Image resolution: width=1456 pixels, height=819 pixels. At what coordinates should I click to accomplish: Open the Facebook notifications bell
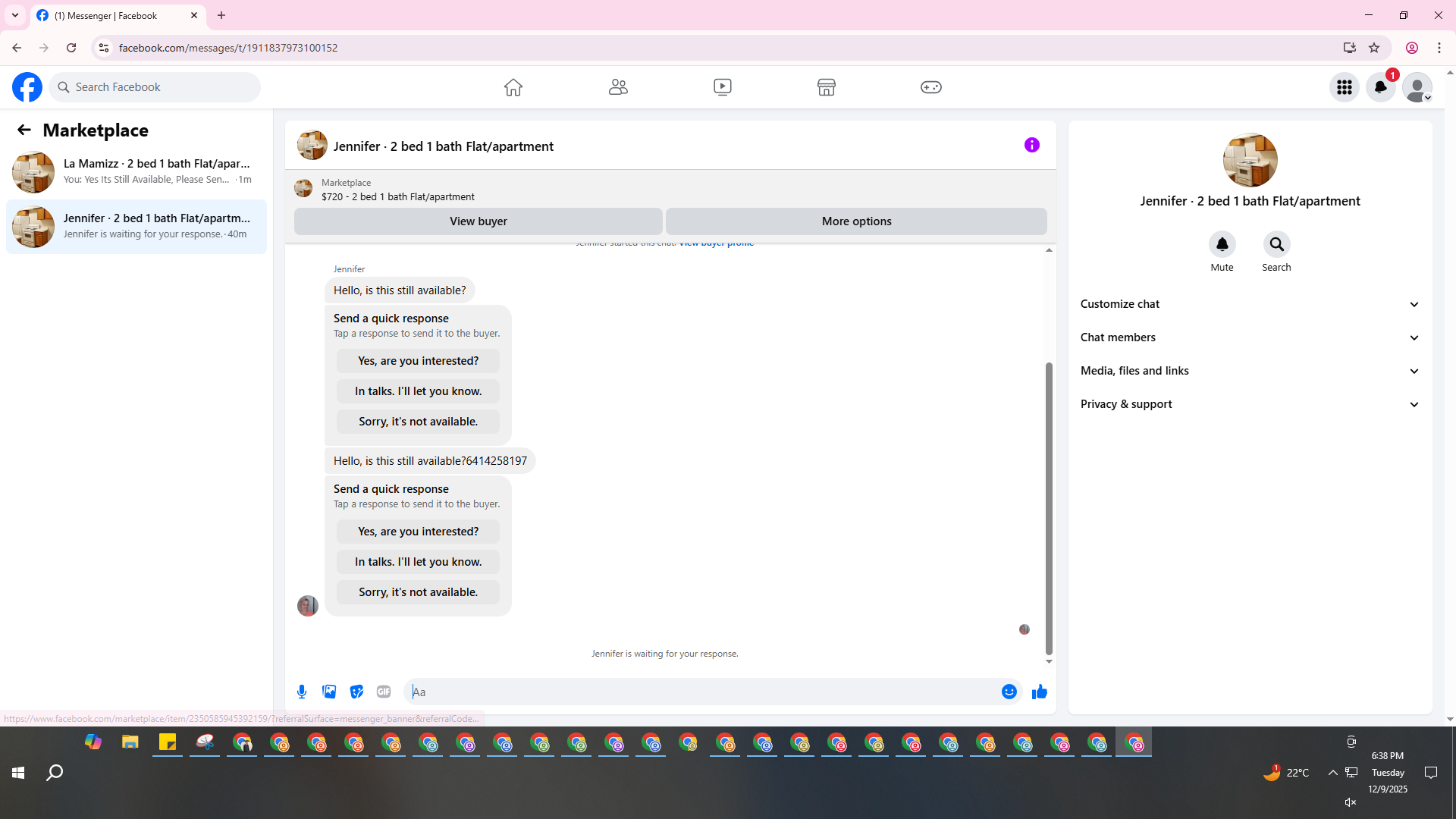point(1380,87)
